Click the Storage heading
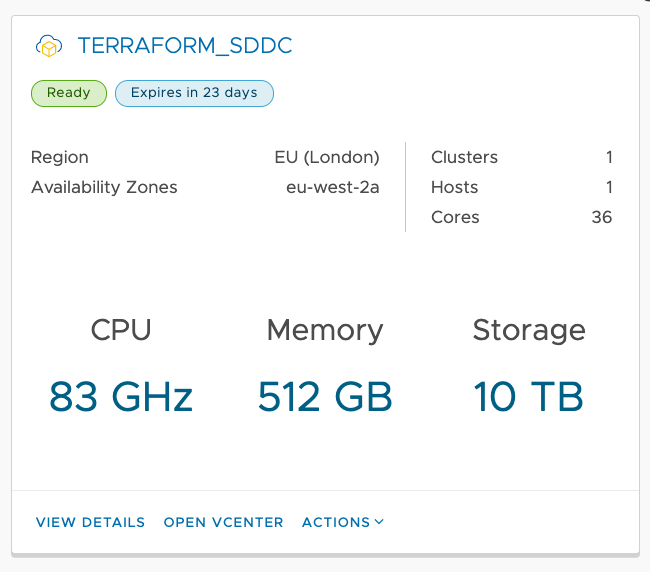 coord(529,330)
